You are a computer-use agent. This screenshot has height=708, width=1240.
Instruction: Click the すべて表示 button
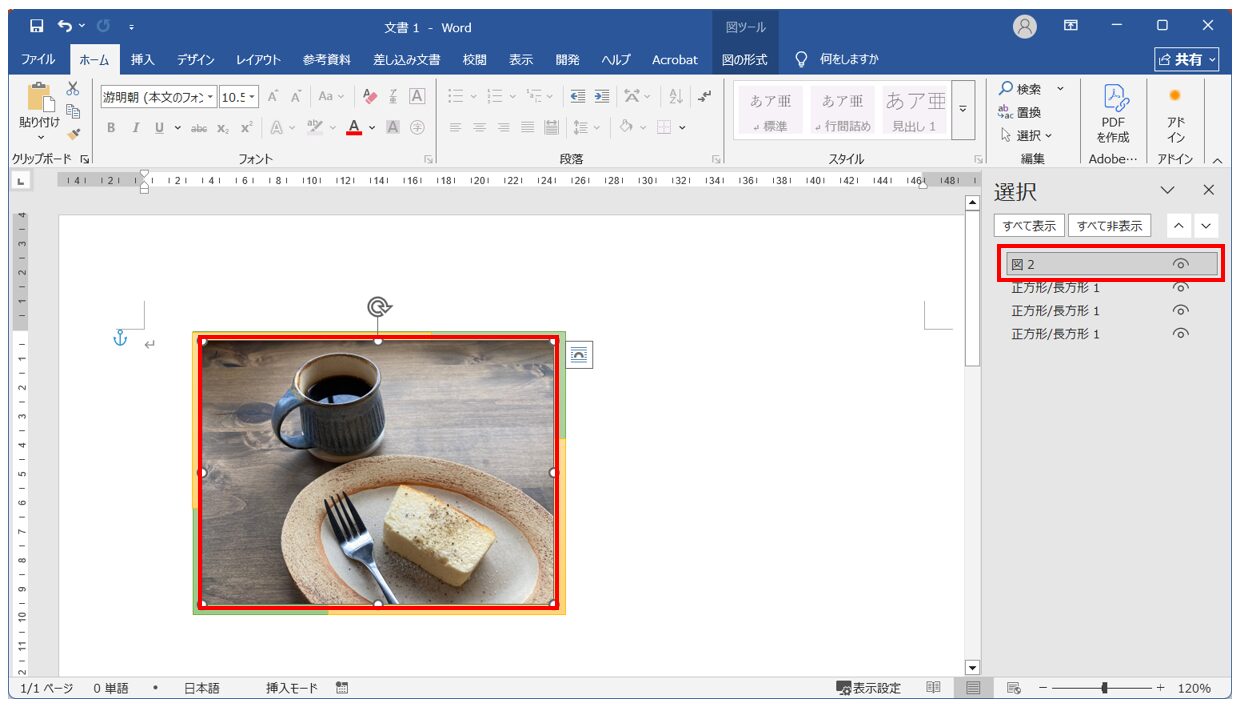tap(1029, 226)
